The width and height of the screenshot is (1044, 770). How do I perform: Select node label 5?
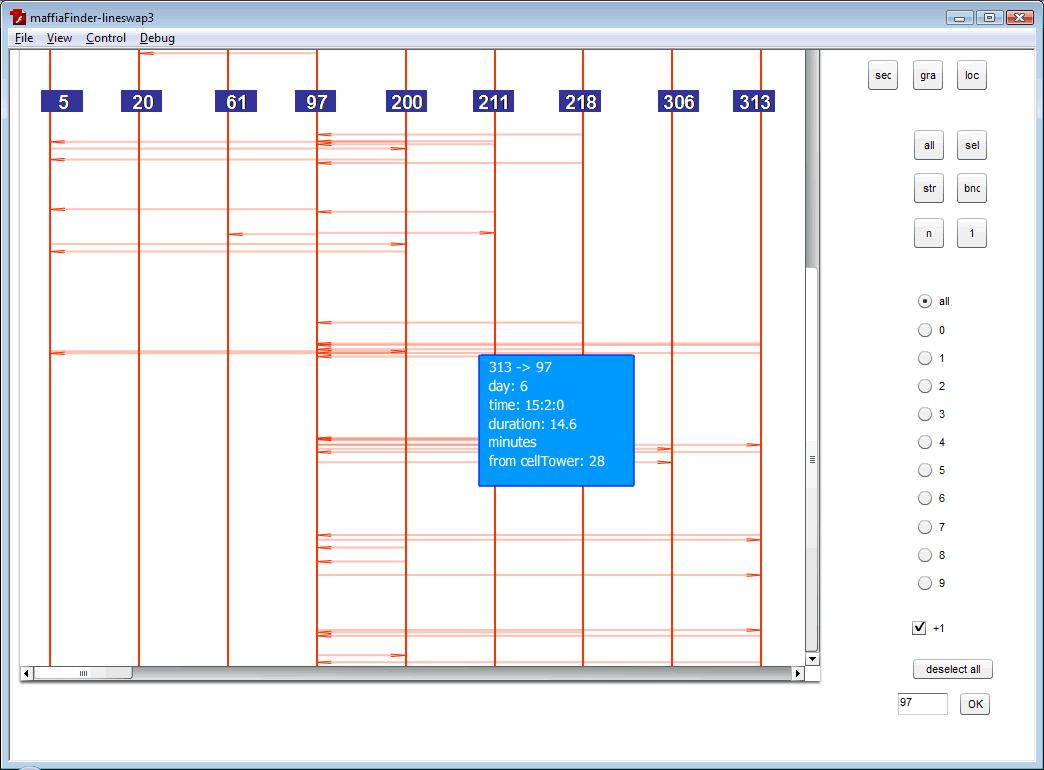click(x=62, y=101)
